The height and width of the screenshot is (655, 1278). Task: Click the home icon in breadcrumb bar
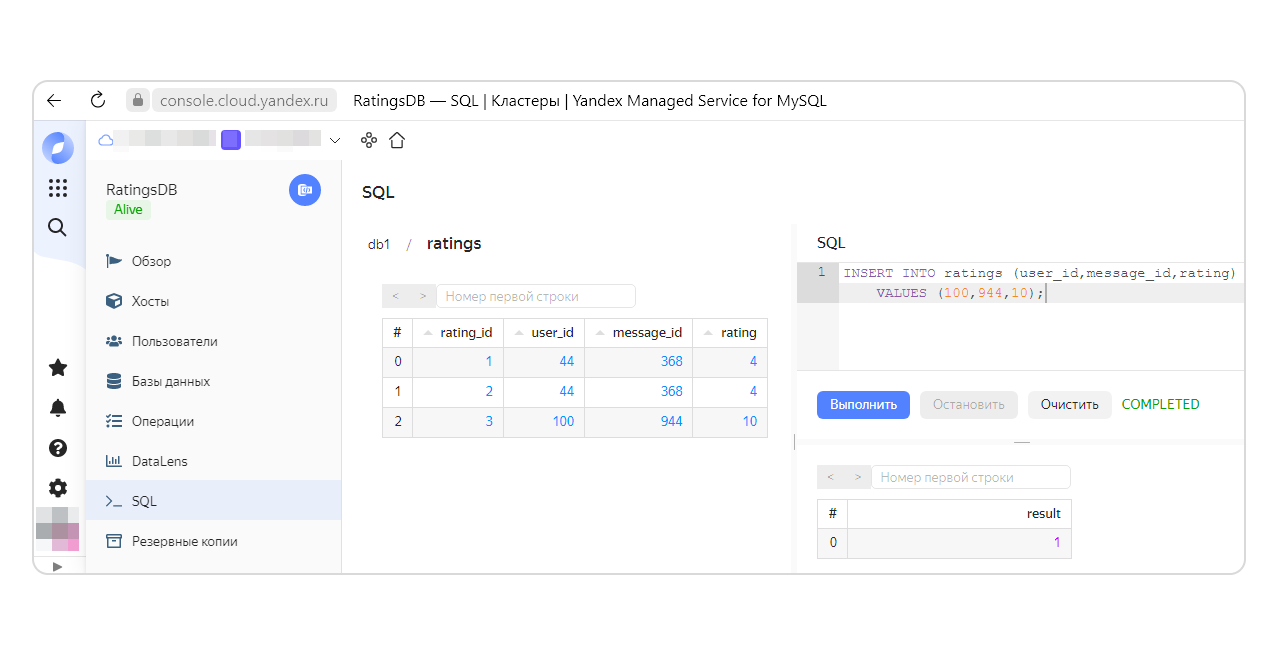click(397, 141)
